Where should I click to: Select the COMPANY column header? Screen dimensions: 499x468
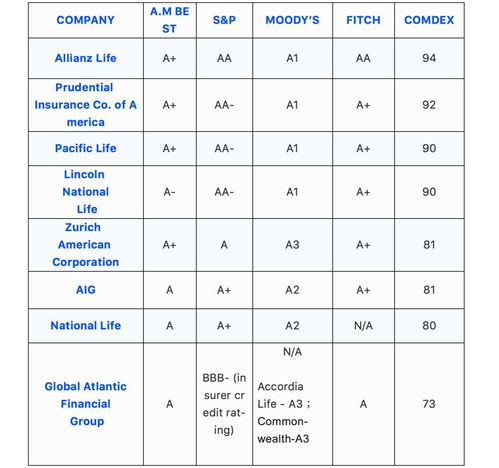point(85,20)
